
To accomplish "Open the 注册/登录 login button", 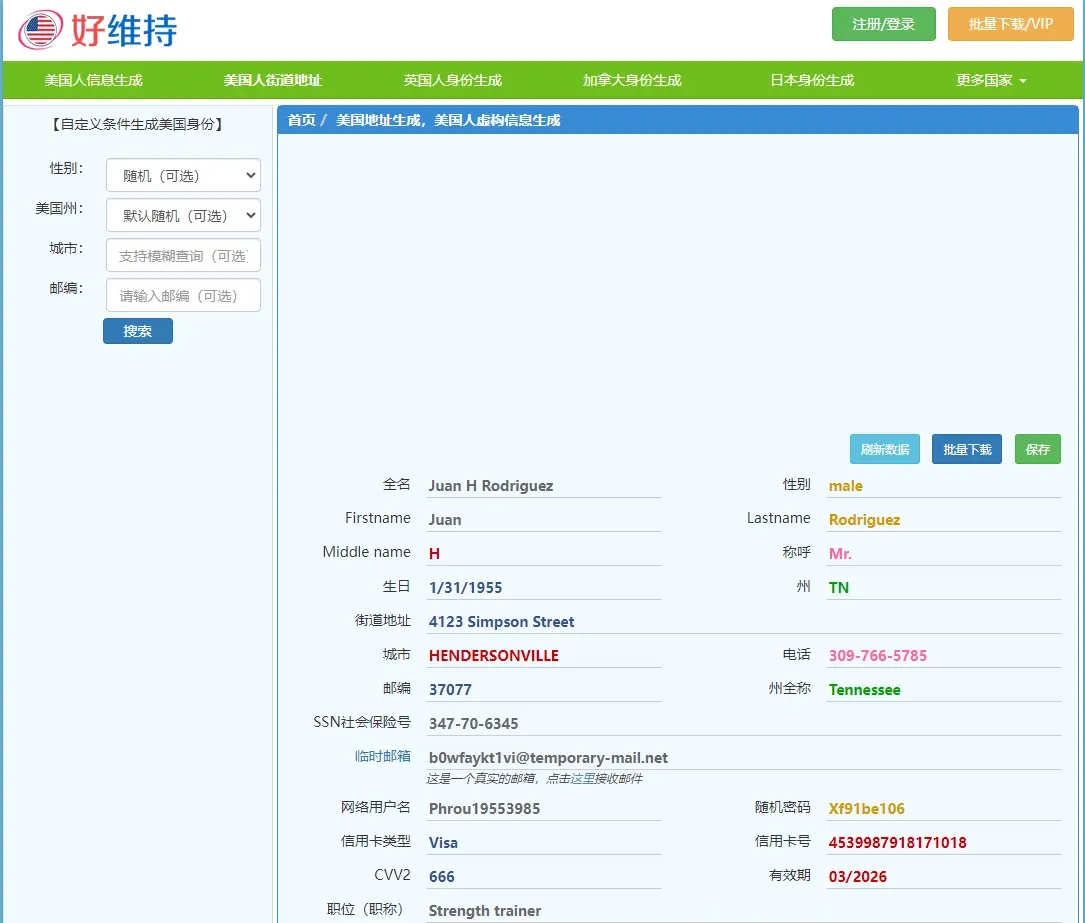I will pyautogui.click(x=883, y=24).
